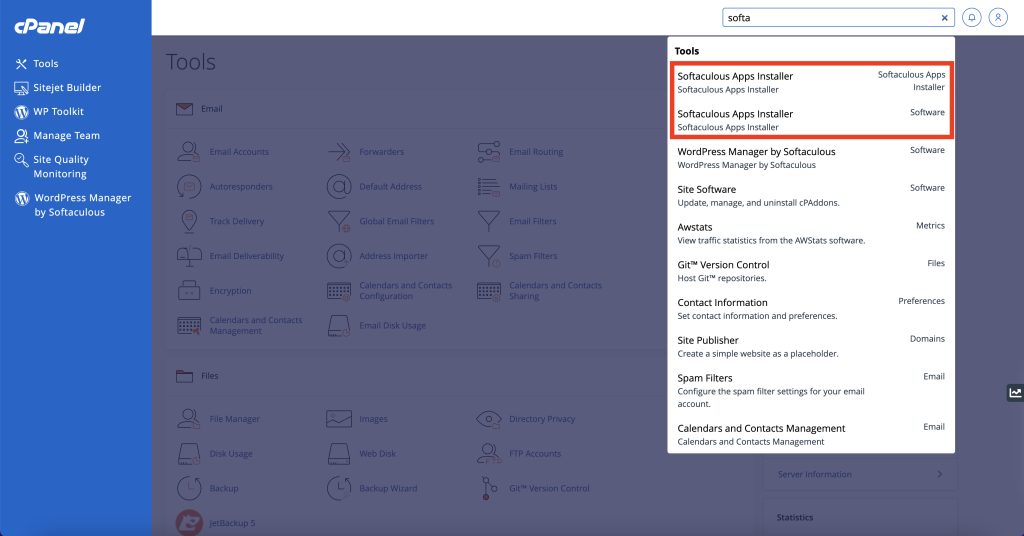The image size is (1024, 536).
Task: Click the Calendars and Contacts Management icon
Action: pyautogui.click(x=189, y=325)
